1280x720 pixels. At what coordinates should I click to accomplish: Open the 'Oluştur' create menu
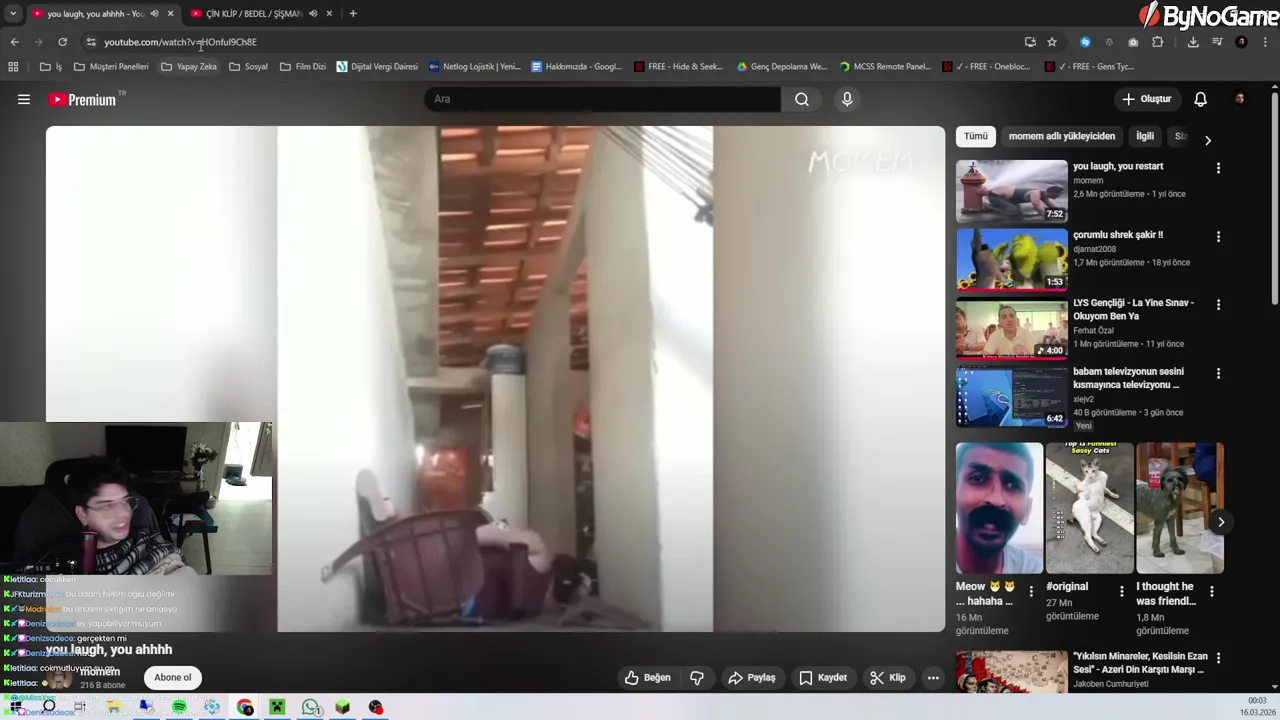pyautogui.click(x=1146, y=99)
